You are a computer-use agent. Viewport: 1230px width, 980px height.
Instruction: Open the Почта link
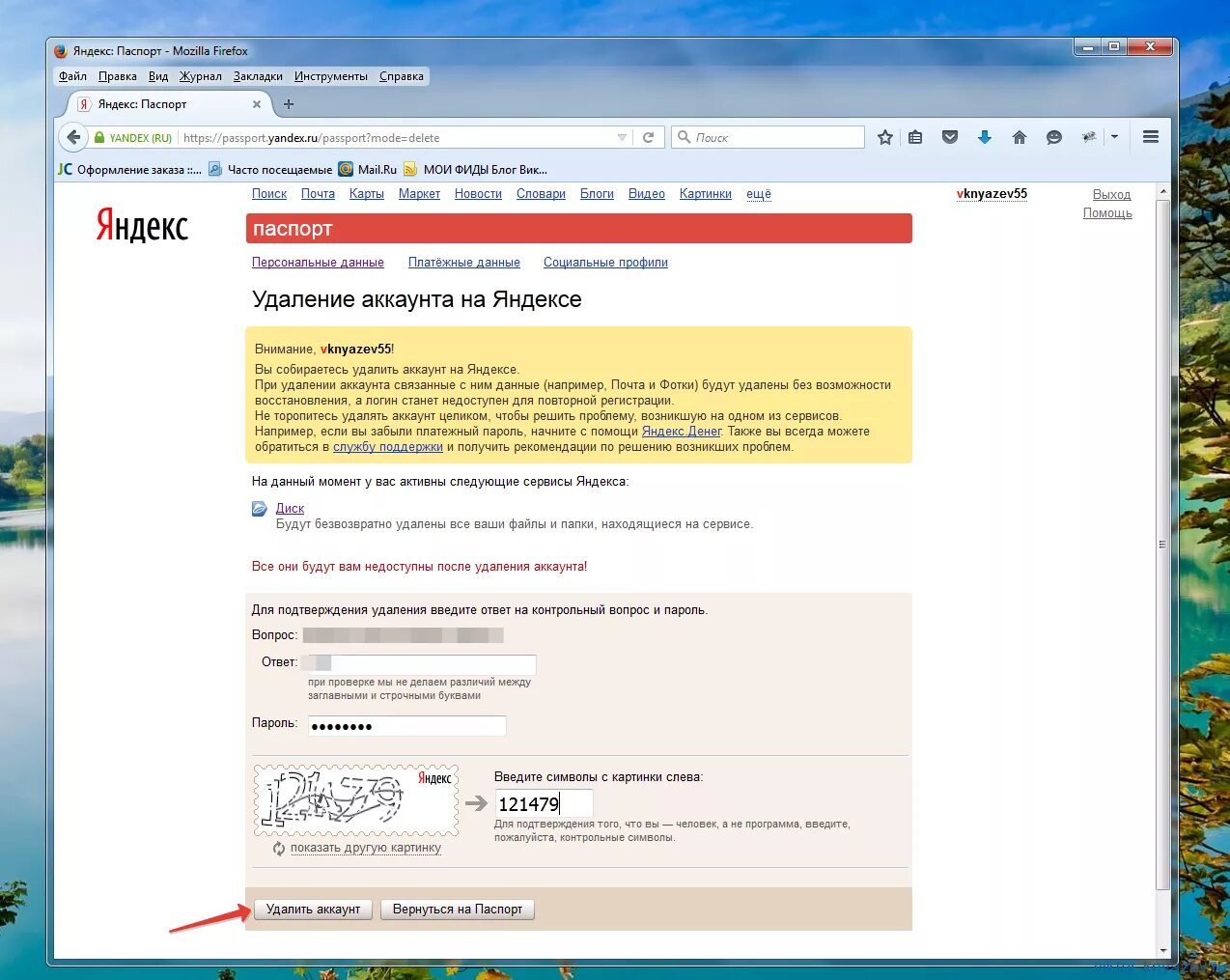pos(318,194)
